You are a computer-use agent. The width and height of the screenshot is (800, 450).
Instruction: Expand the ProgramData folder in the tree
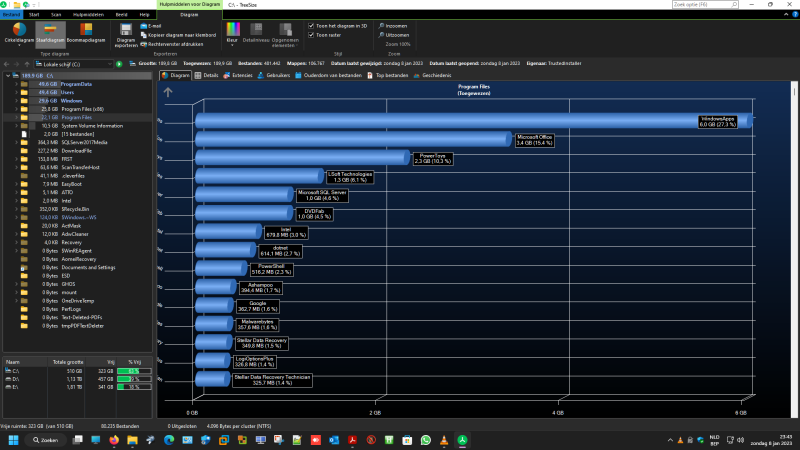pyautogui.click(x=17, y=84)
